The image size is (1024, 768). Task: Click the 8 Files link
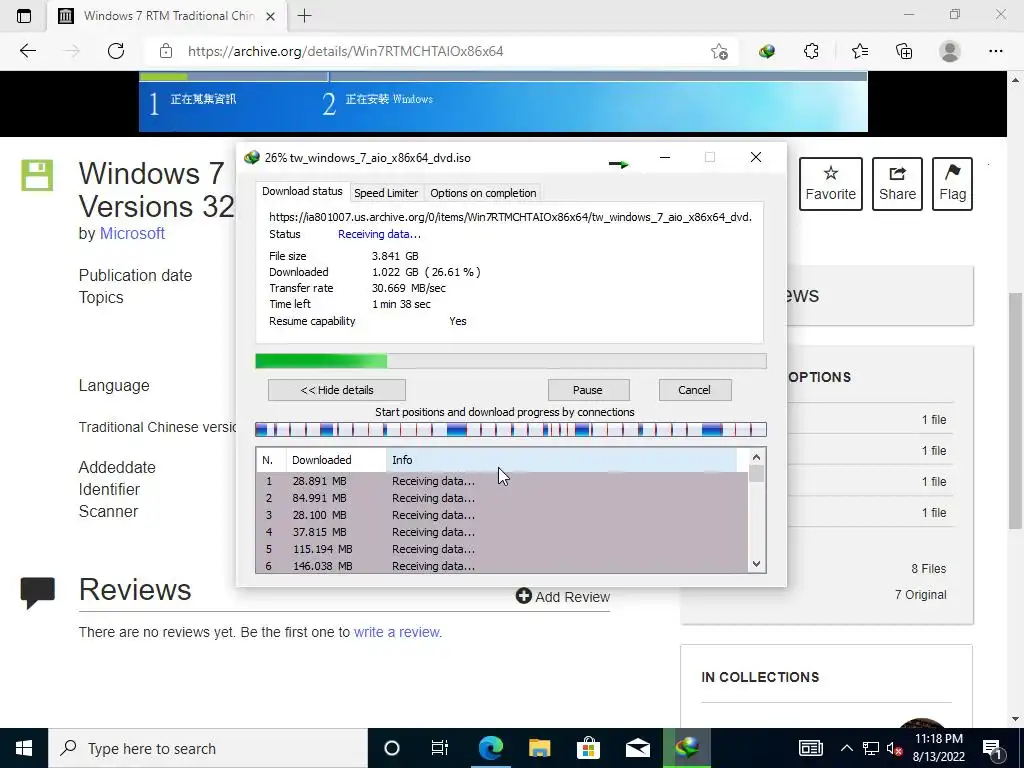928,569
